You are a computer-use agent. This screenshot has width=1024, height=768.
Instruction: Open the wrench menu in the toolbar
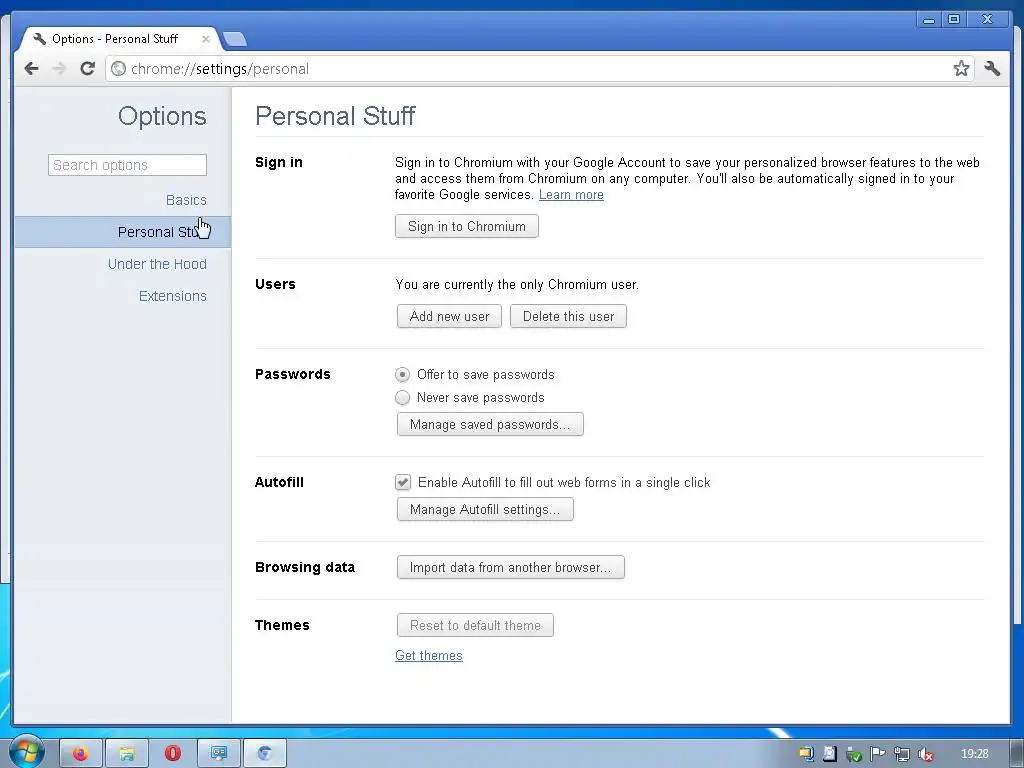pos(992,69)
